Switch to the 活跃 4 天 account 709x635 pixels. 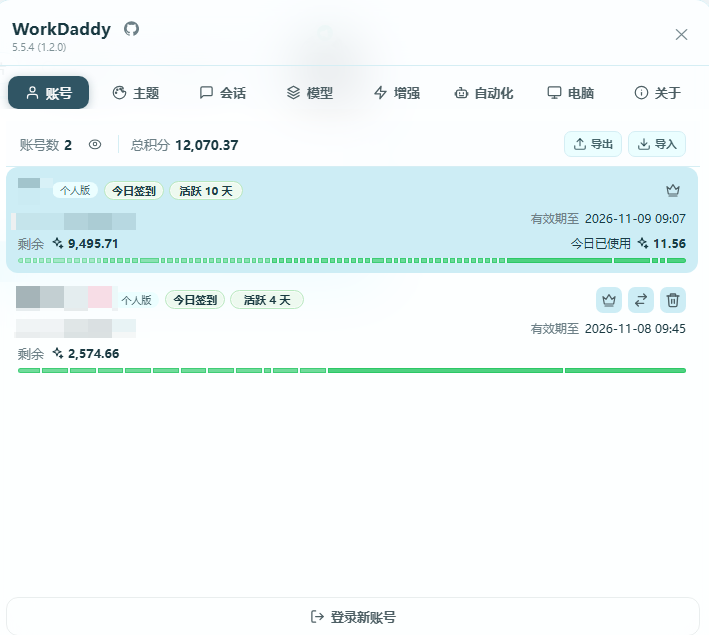click(x=641, y=300)
